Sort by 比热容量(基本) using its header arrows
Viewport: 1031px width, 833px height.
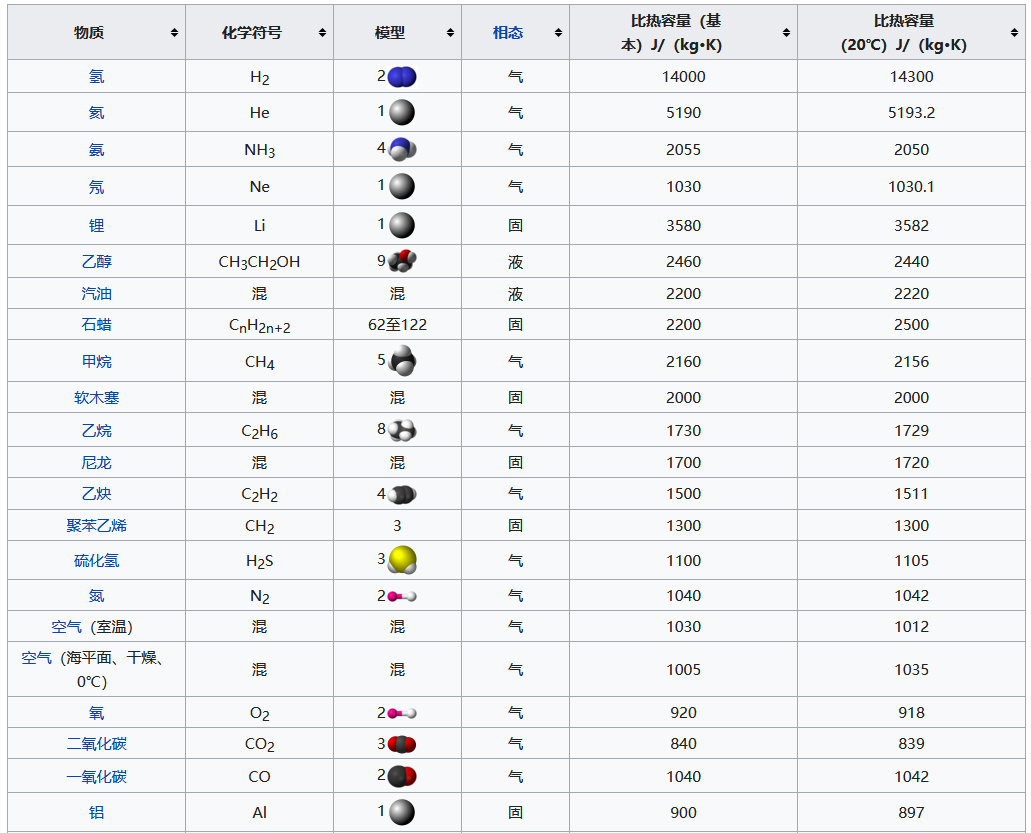786,32
